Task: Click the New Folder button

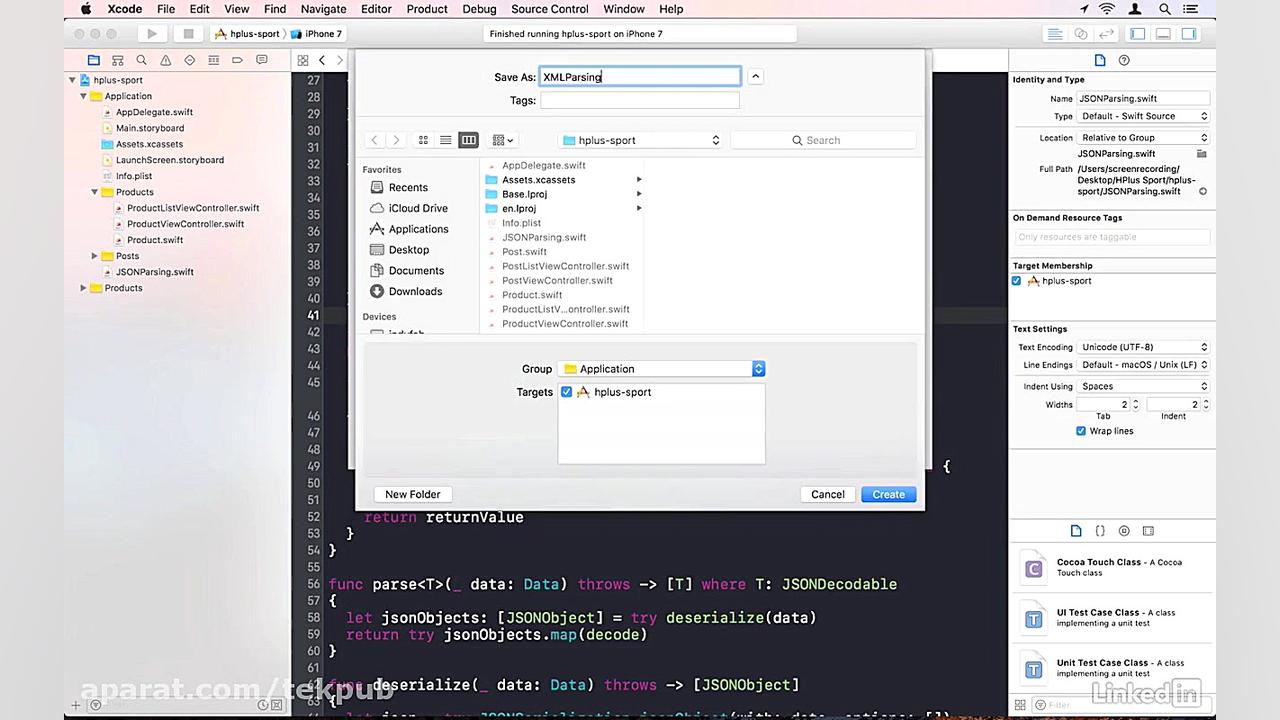Action: tap(412, 494)
